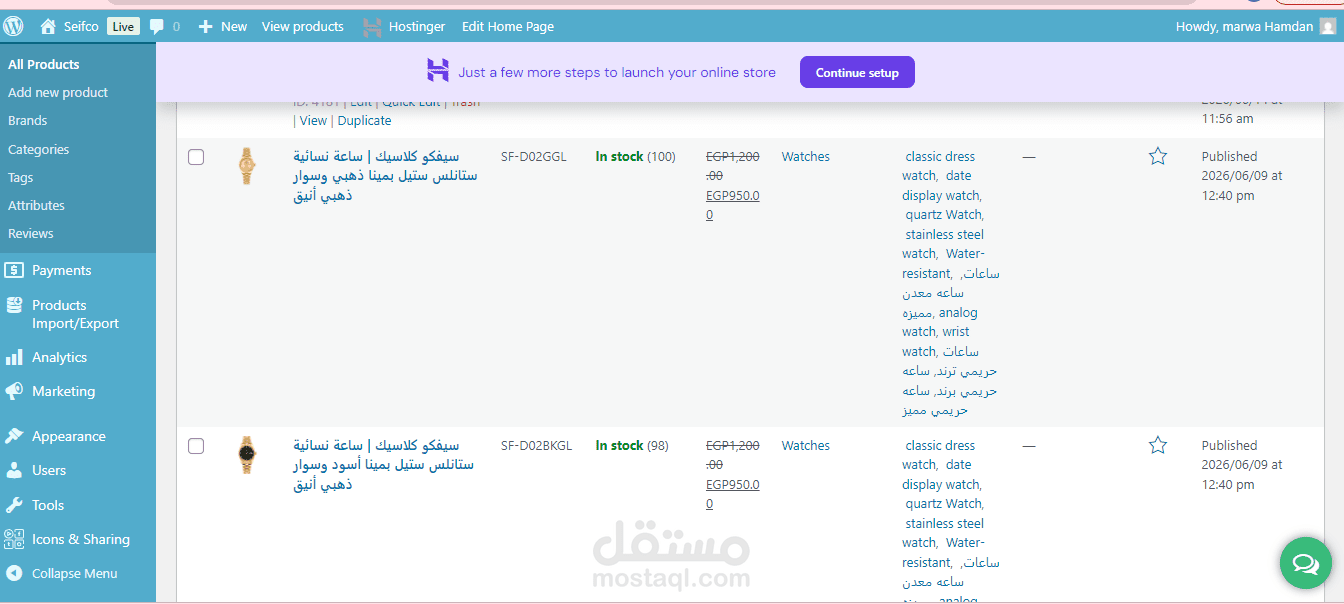1344x604 pixels.
Task: Click the black dial watch thumbnail SF-D02BKGL
Action: tap(247, 455)
